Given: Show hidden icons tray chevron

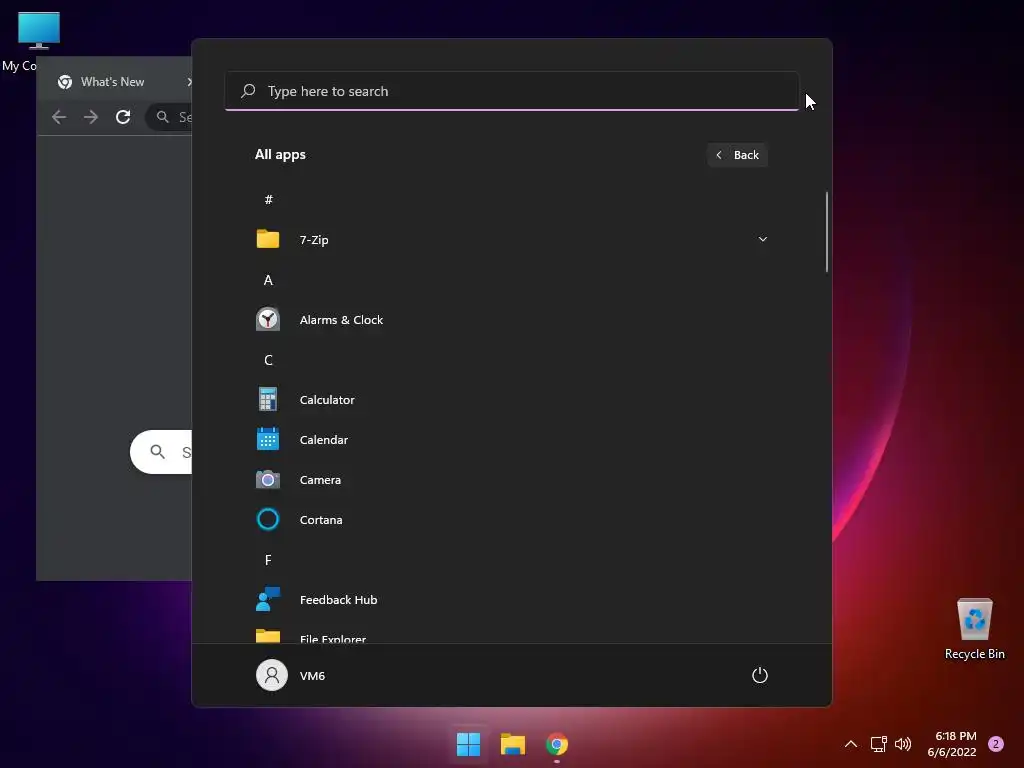Looking at the screenshot, I should (x=851, y=744).
